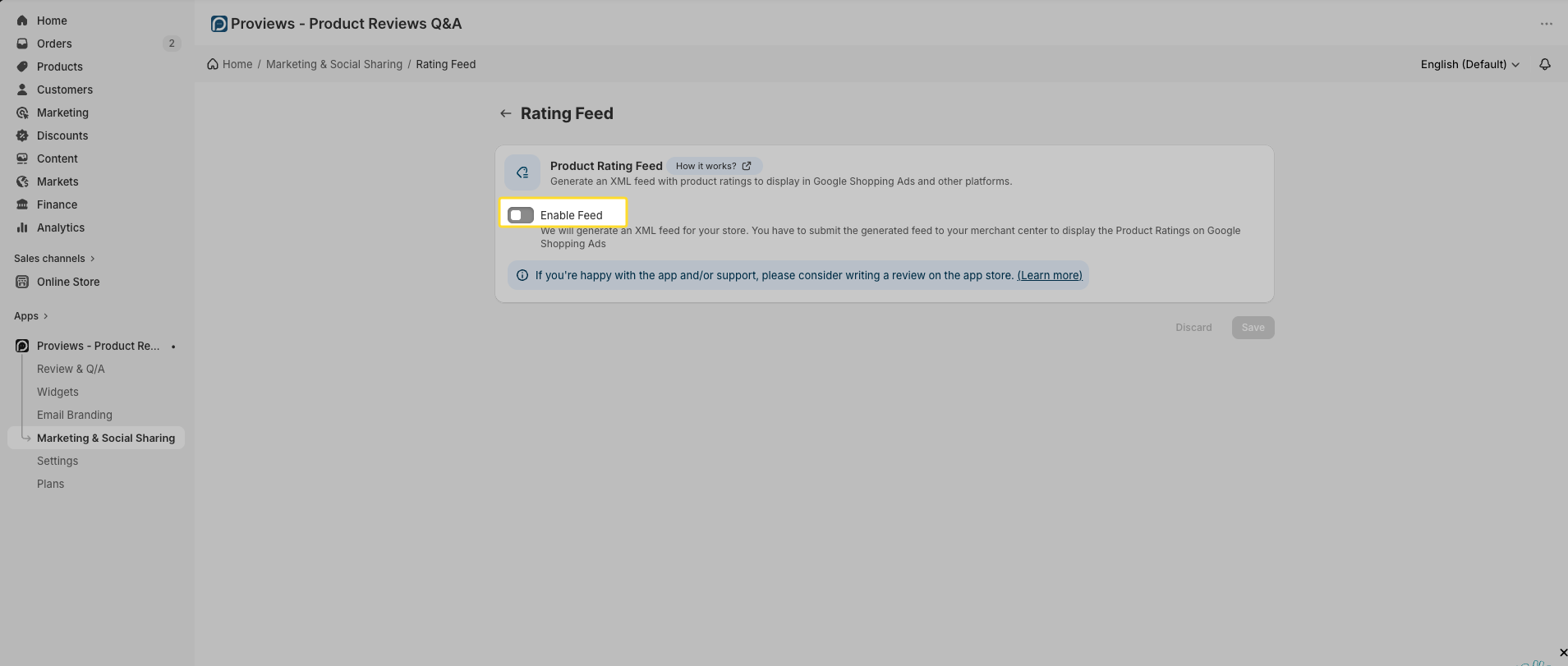Click the Rating Feed page title

click(567, 113)
